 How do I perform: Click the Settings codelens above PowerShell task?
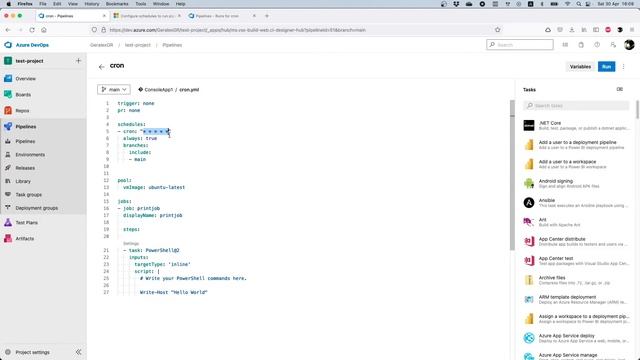point(131,243)
